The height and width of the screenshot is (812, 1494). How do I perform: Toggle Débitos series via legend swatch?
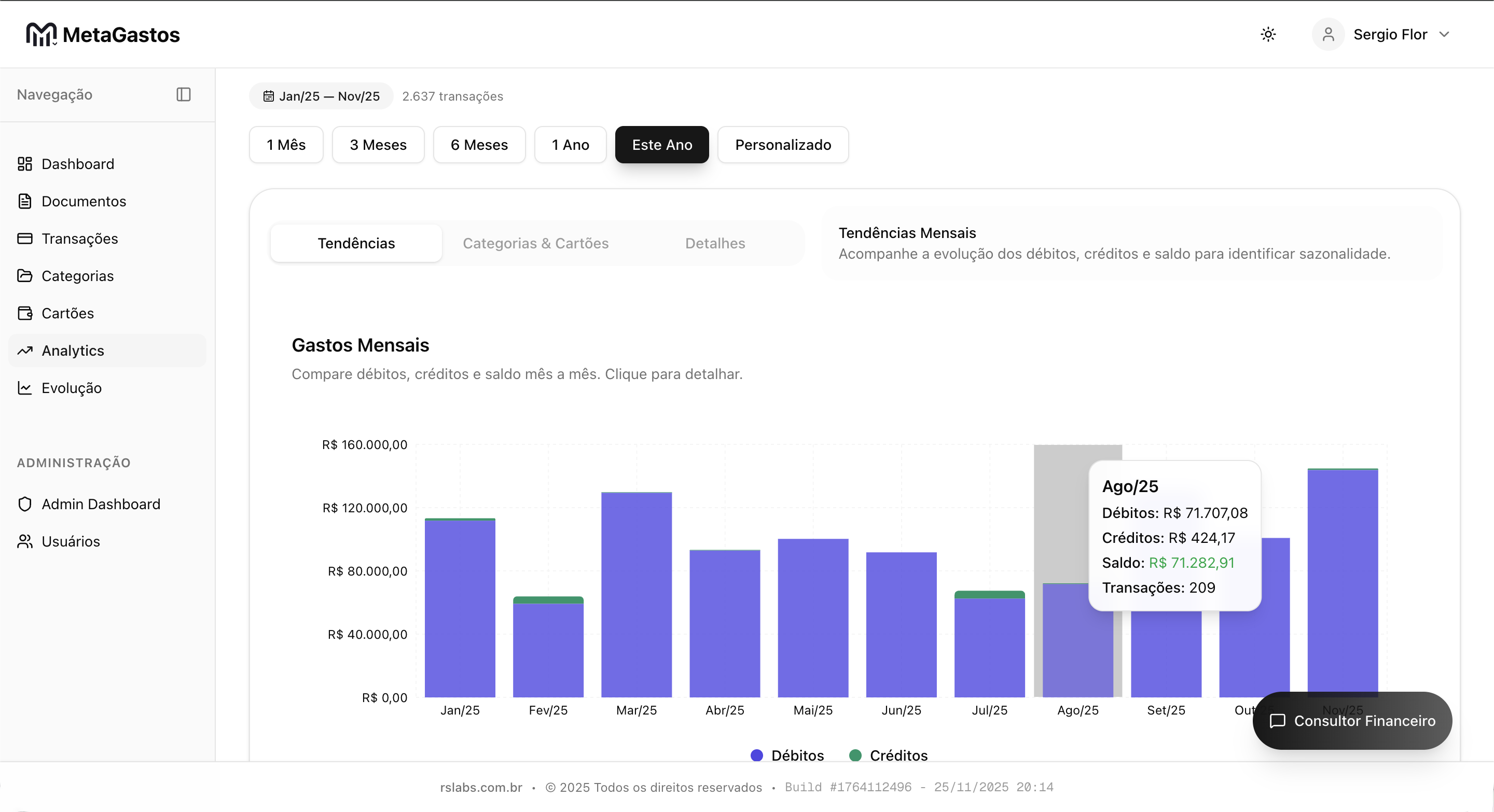pos(756,755)
